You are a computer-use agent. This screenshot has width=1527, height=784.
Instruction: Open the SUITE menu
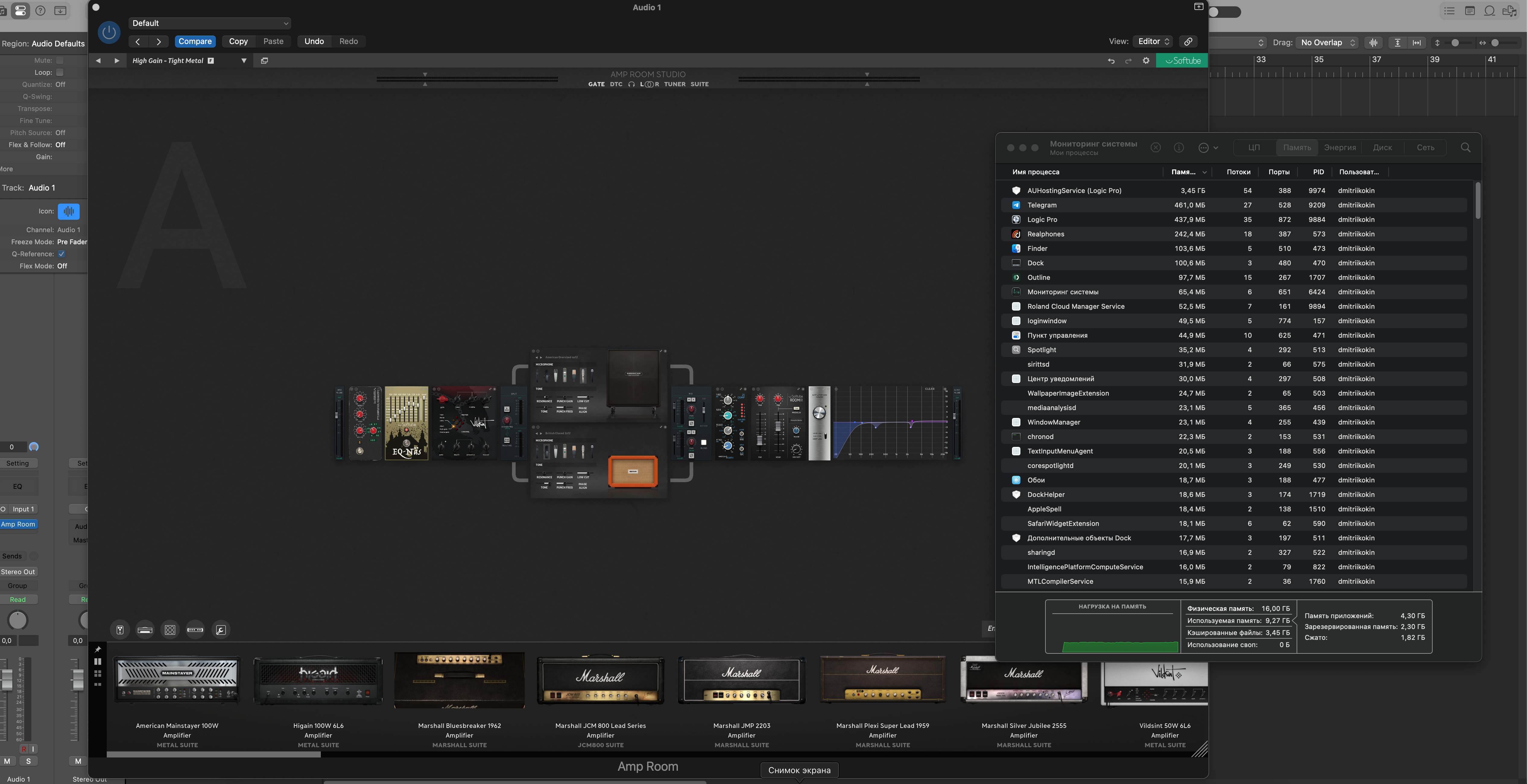click(x=700, y=84)
